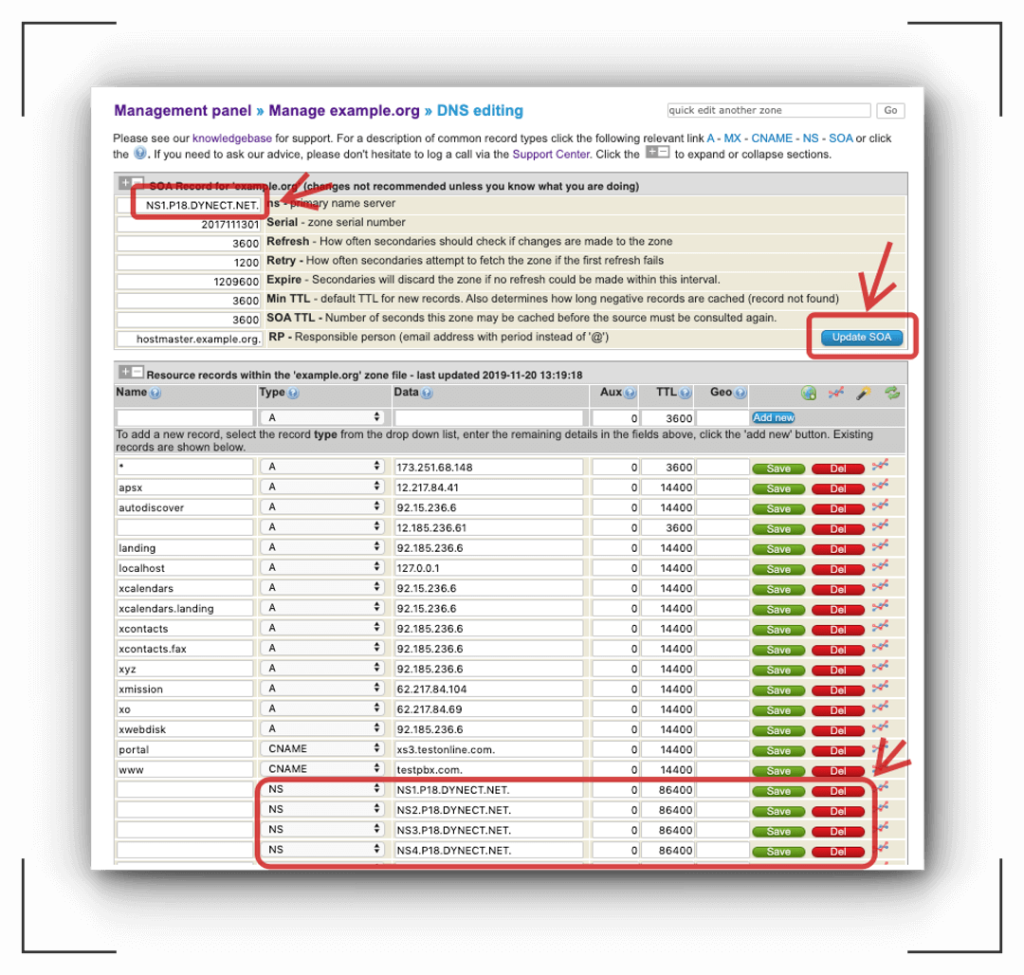This screenshot has width=1024, height=975.
Task: Open Type dropdown for NS4.P18.DYNECT.NET. record
Action: click(x=322, y=849)
